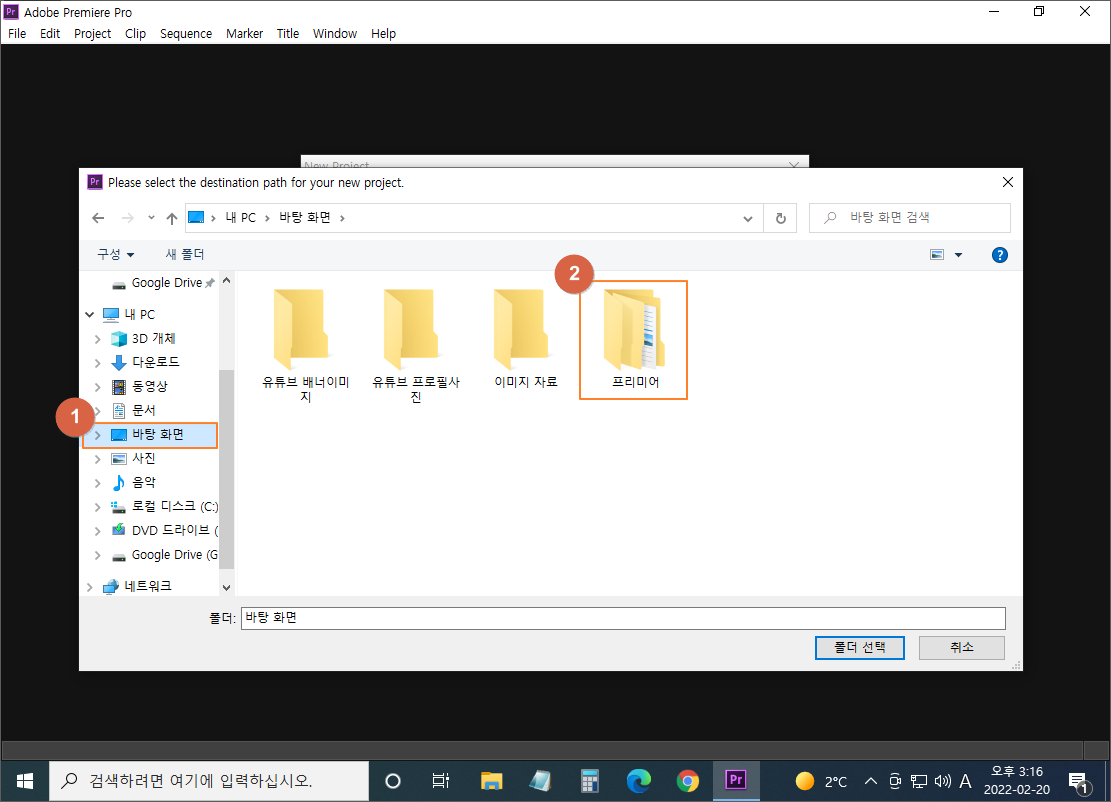Close the destination path dialog

[1008, 183]
